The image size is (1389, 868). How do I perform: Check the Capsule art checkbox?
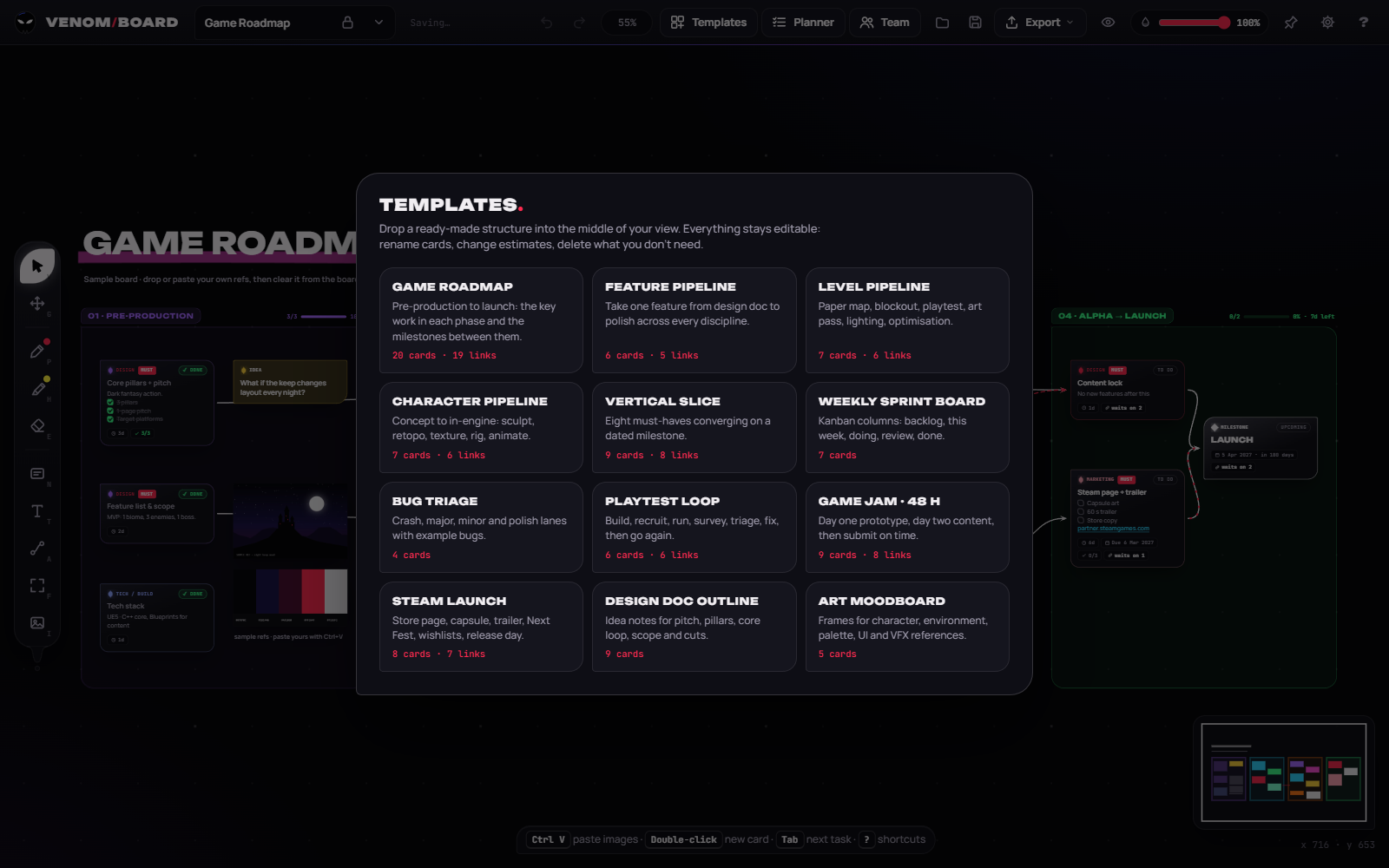point(1081,503)
